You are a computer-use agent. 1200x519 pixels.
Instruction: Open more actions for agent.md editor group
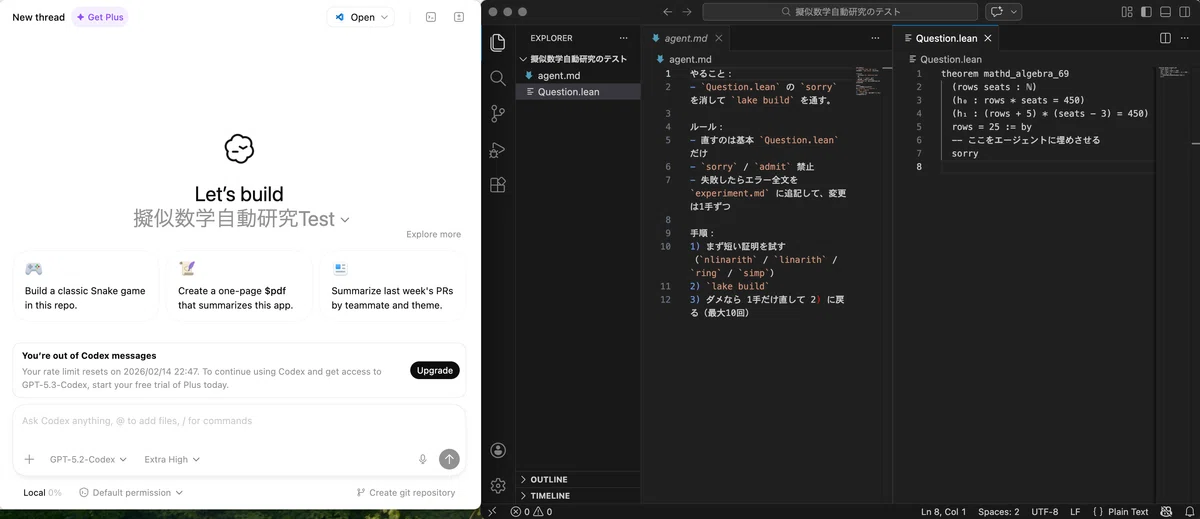[x=875, y=38]
